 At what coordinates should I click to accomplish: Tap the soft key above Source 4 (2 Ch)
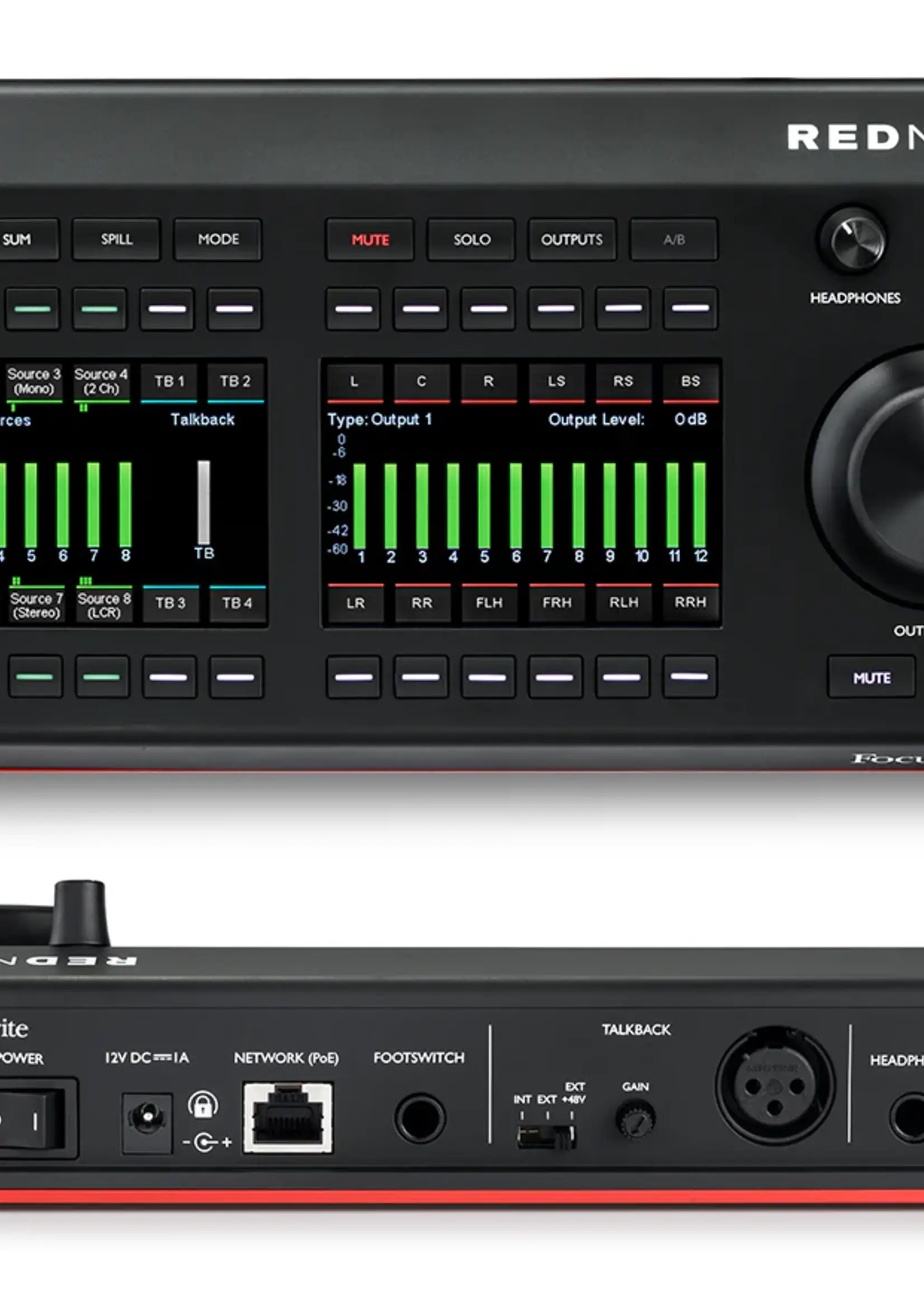point(100,309)
